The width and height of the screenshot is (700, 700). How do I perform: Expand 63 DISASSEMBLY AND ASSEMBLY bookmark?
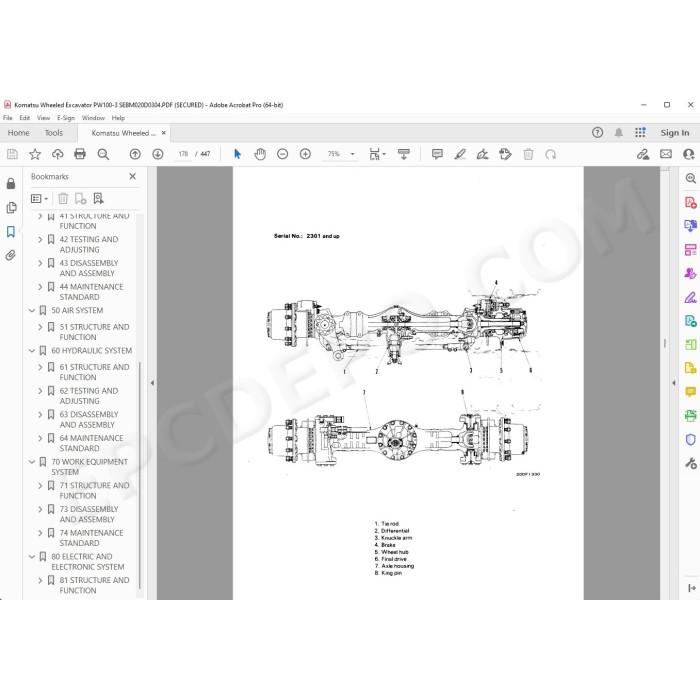[40, 414]
